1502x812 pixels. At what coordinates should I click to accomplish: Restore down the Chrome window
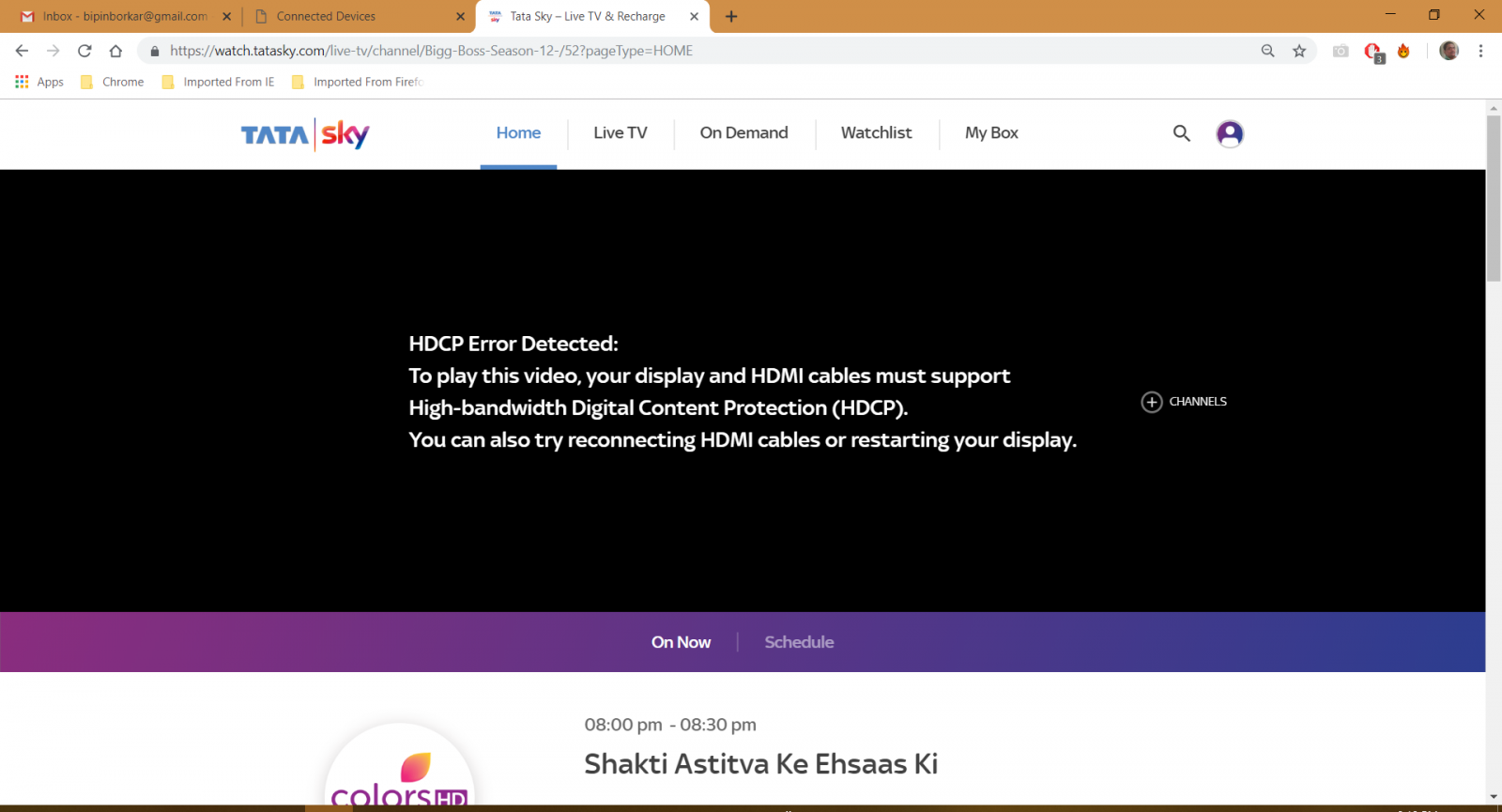(x=1433, y=15)
